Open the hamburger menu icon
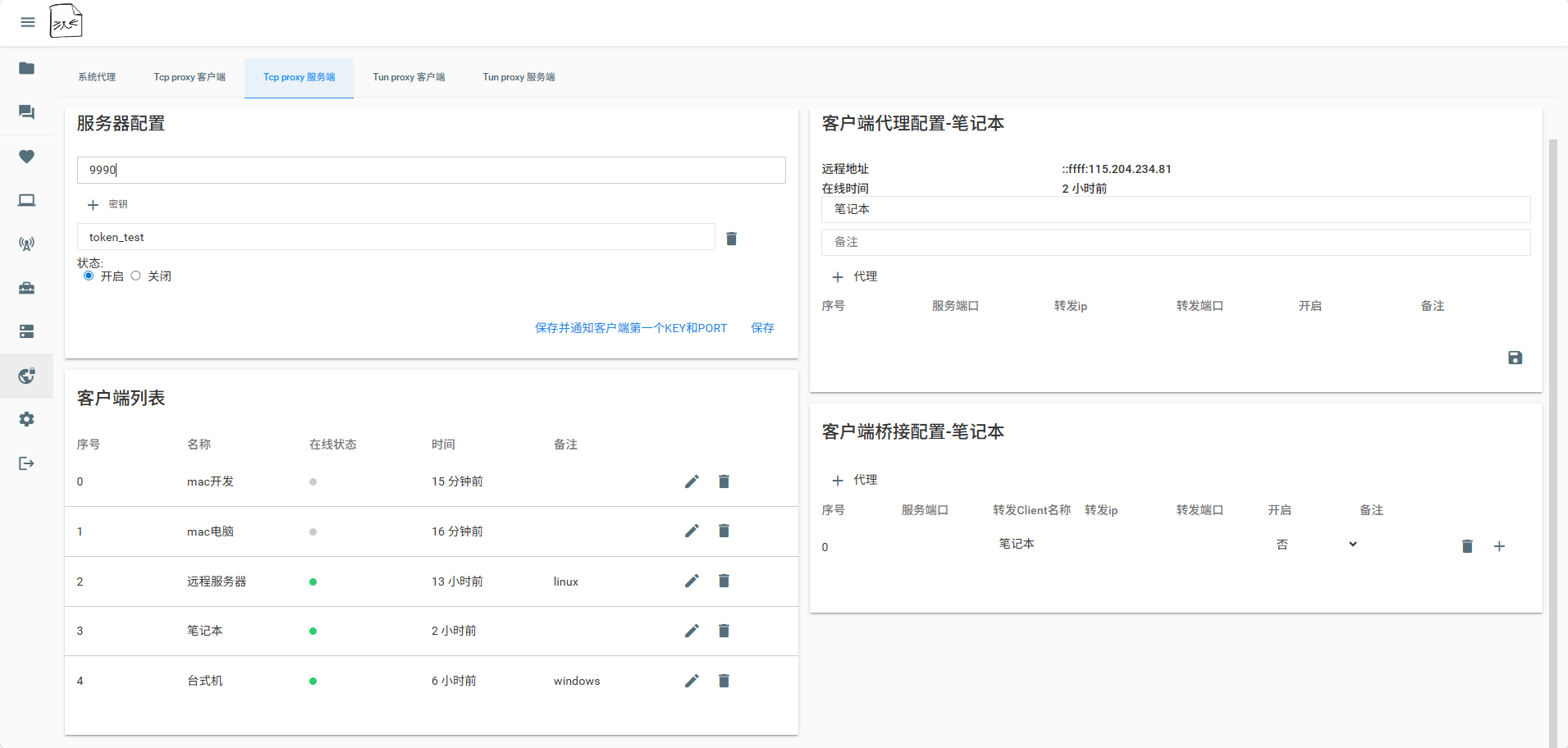 pos(28,22)
